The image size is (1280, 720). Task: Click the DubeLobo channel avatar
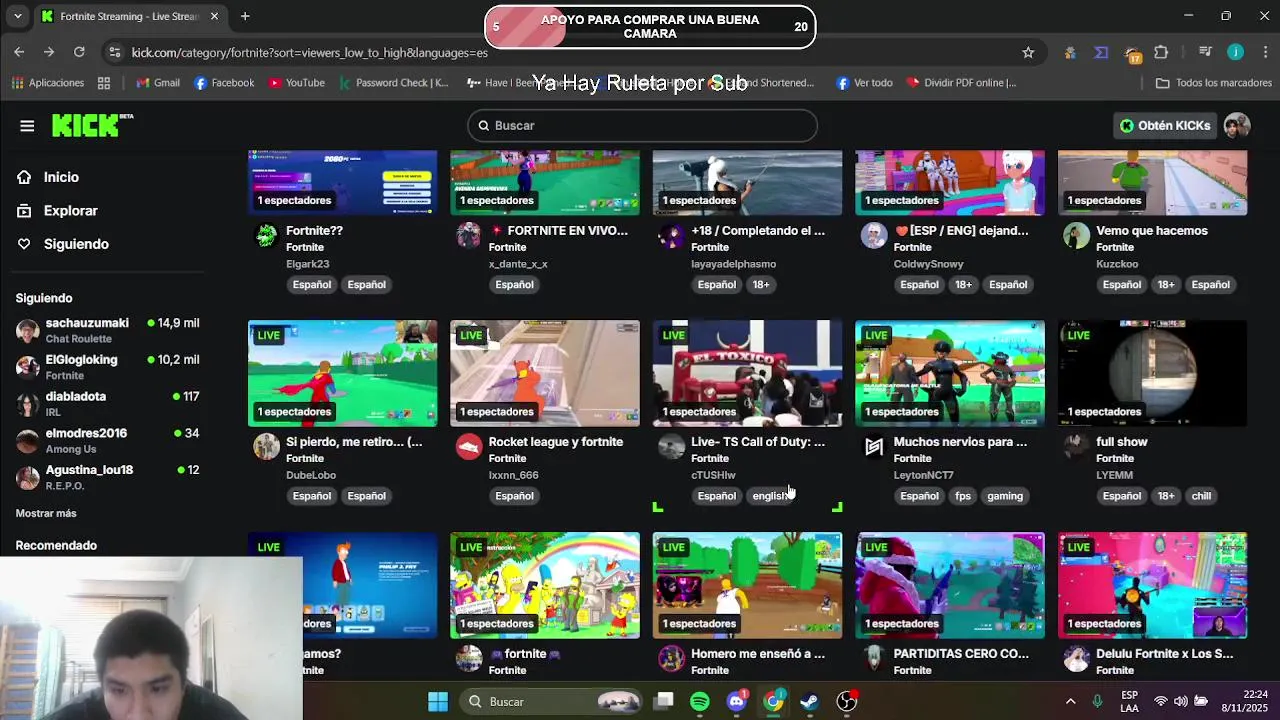[266, 446]
